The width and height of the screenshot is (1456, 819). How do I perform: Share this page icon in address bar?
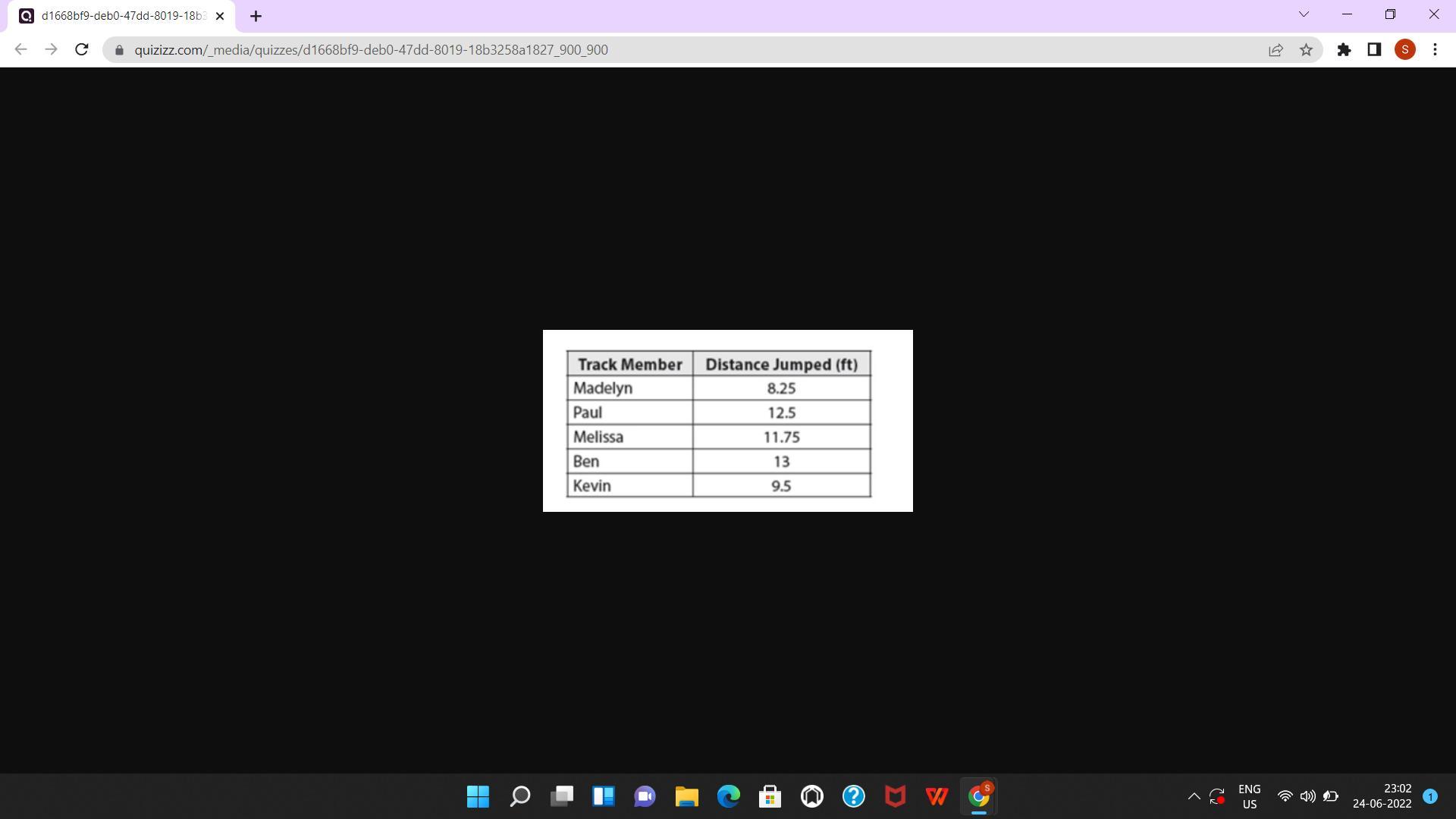pos(1276,50)
